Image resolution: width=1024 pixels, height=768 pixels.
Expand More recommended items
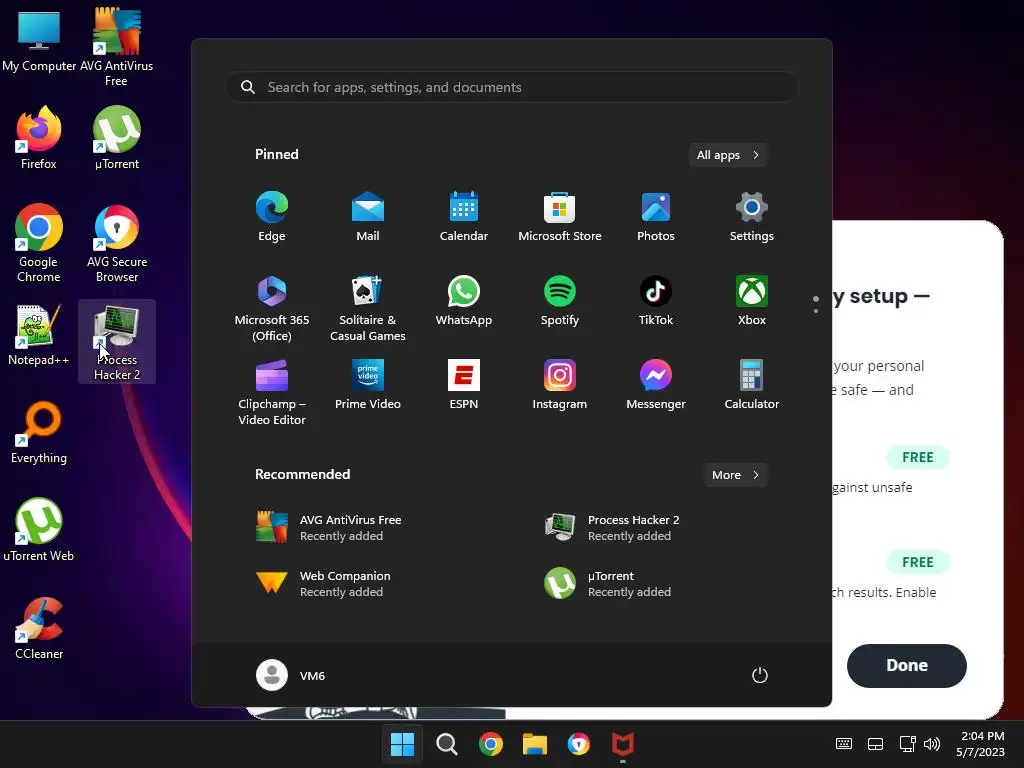pyautogui.click(x=735, y=475)
